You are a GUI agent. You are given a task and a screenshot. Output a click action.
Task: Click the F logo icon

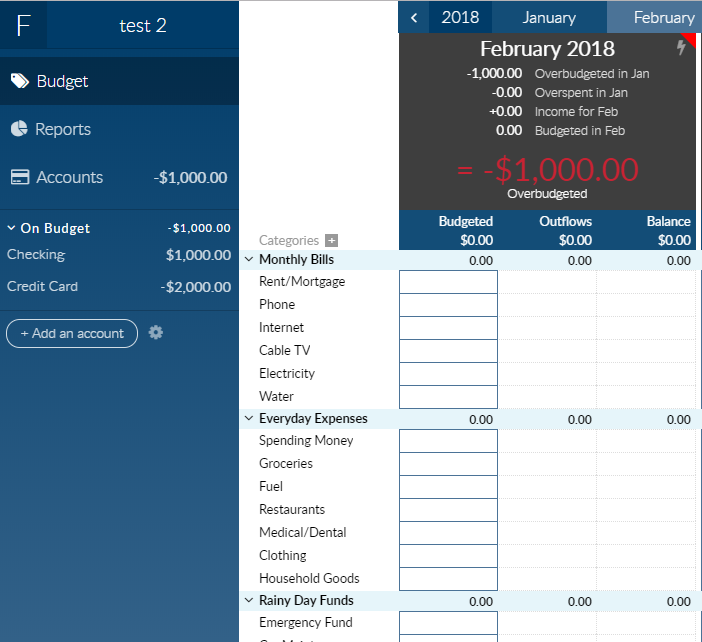pos(24,25)
